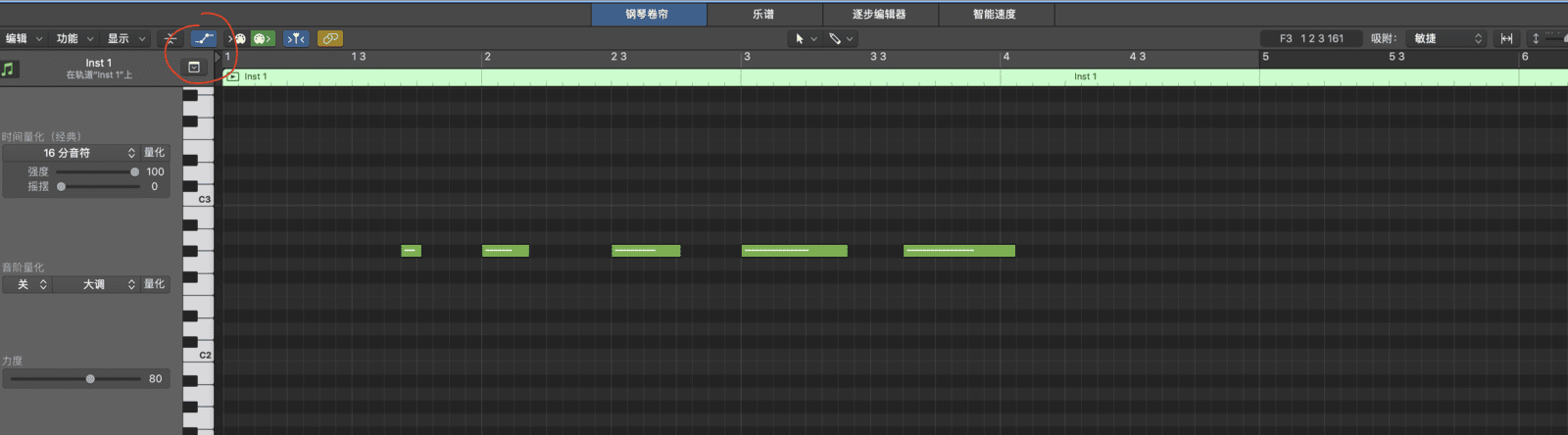The image size is (1568, 435).
Task: Click the yellow Link icon
Action: pos(330,38)
